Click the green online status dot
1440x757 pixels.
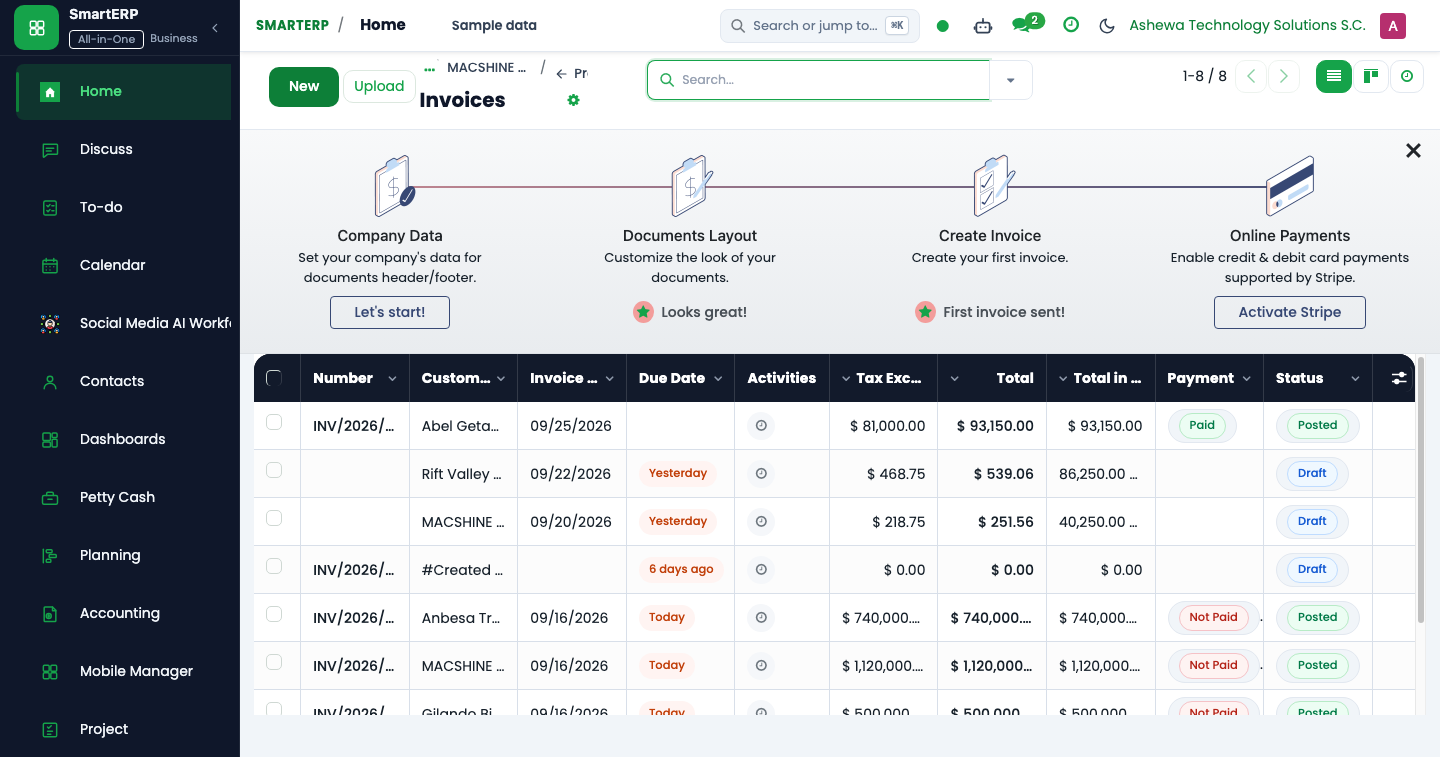[x=943, y=26]
